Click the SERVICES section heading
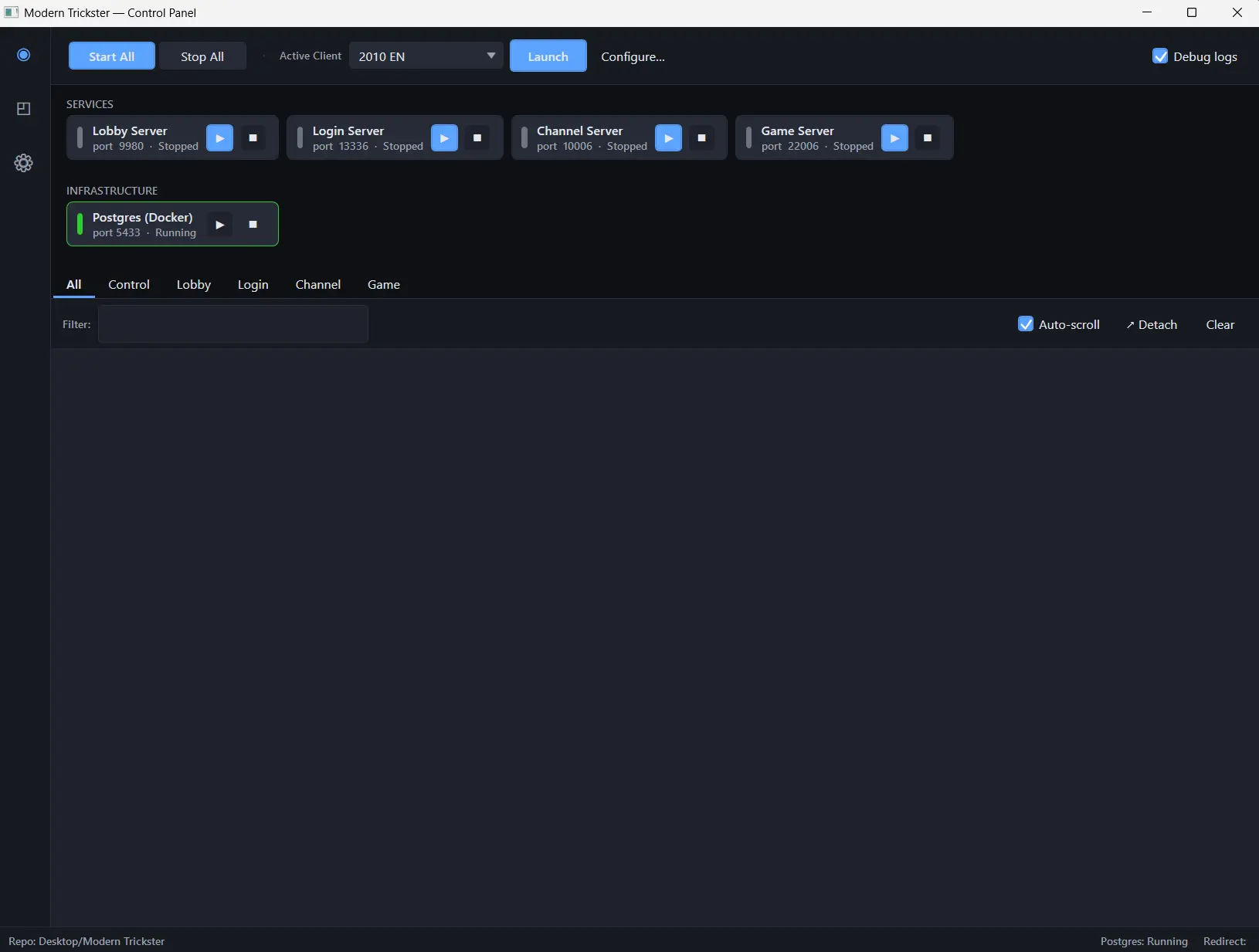This screenshot has width=1259, height=952. coord(90,104)
